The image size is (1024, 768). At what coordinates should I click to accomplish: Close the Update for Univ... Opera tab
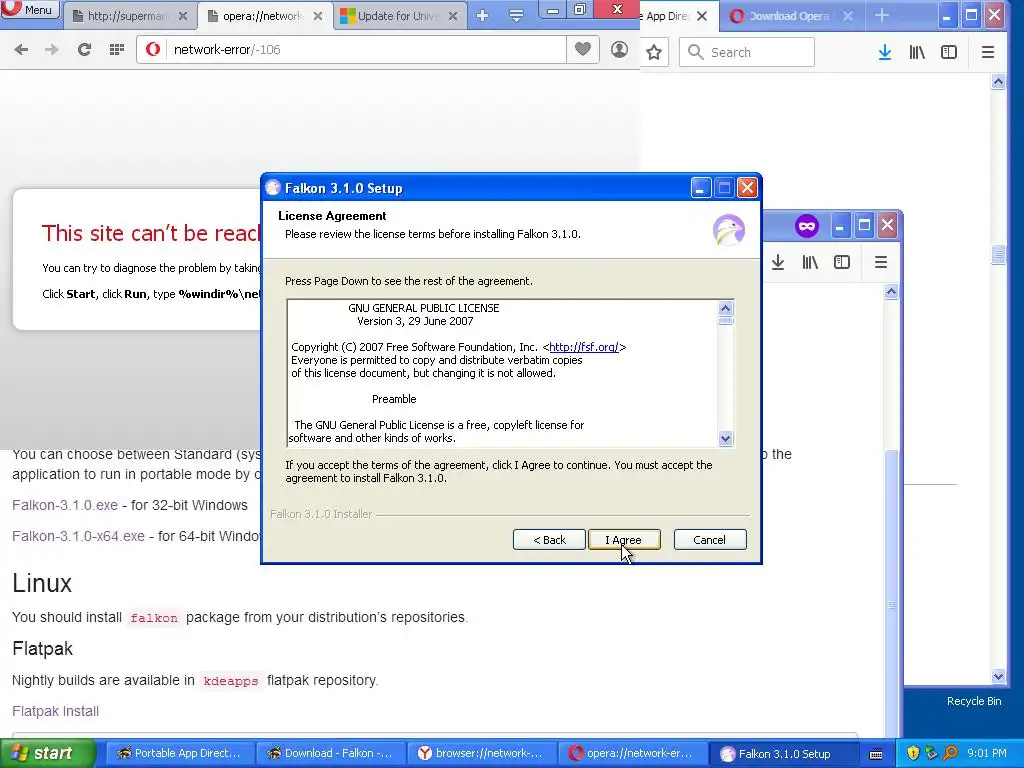pyautogui.click(x=453, y=16)
